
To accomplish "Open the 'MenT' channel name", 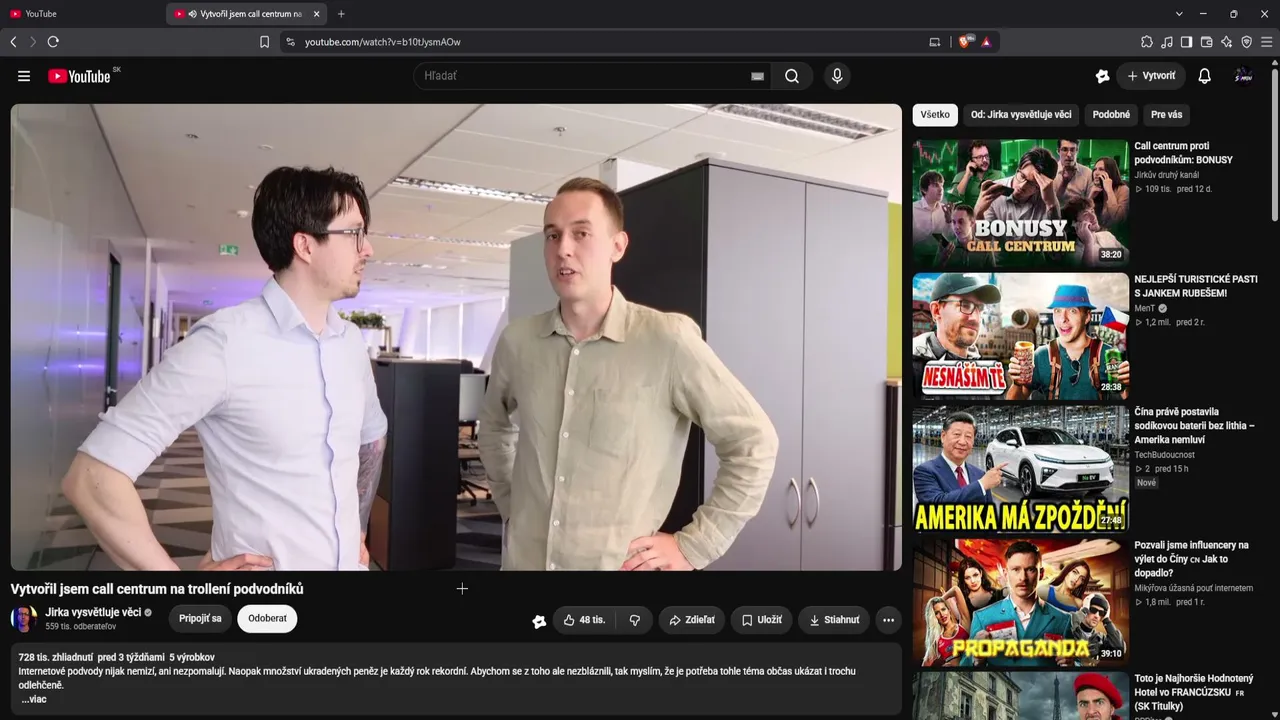I will (x=1145, y=309).
